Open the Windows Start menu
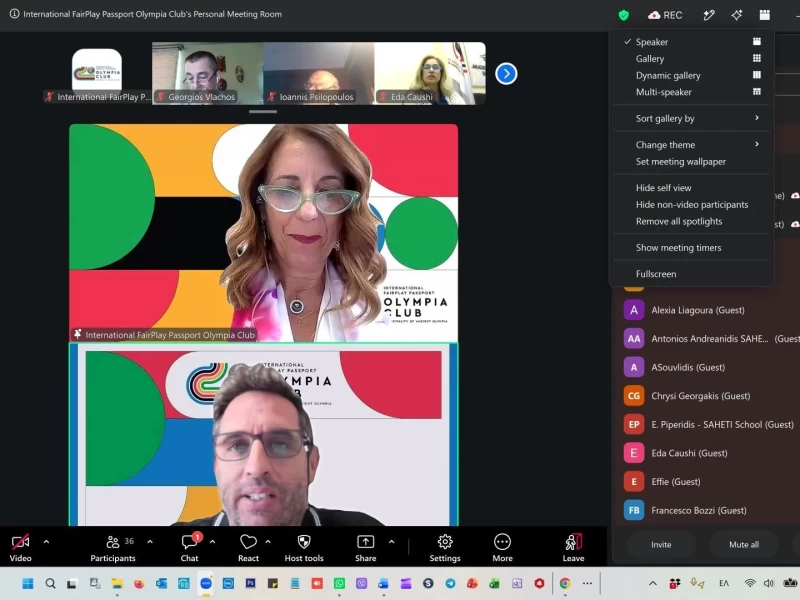The height and width of the screenshot is (600, 800). 28,583
